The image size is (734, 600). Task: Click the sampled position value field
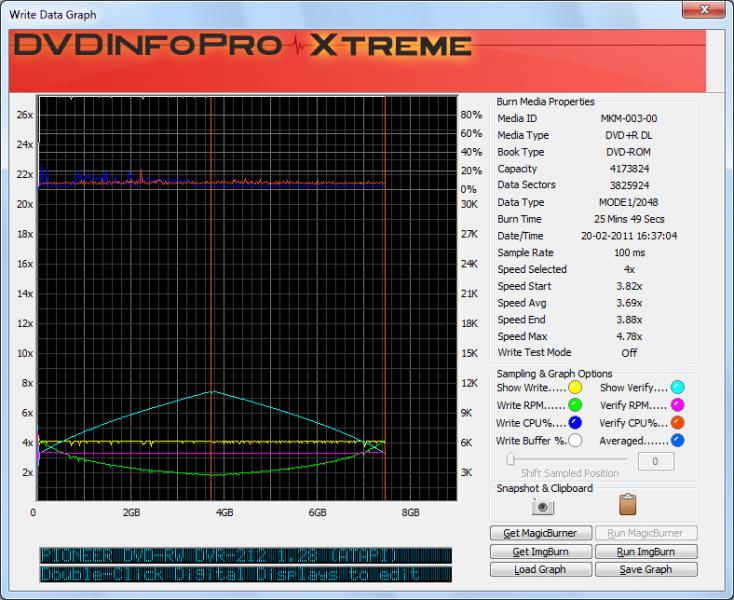pyautogui.click(x=656, y=461)
